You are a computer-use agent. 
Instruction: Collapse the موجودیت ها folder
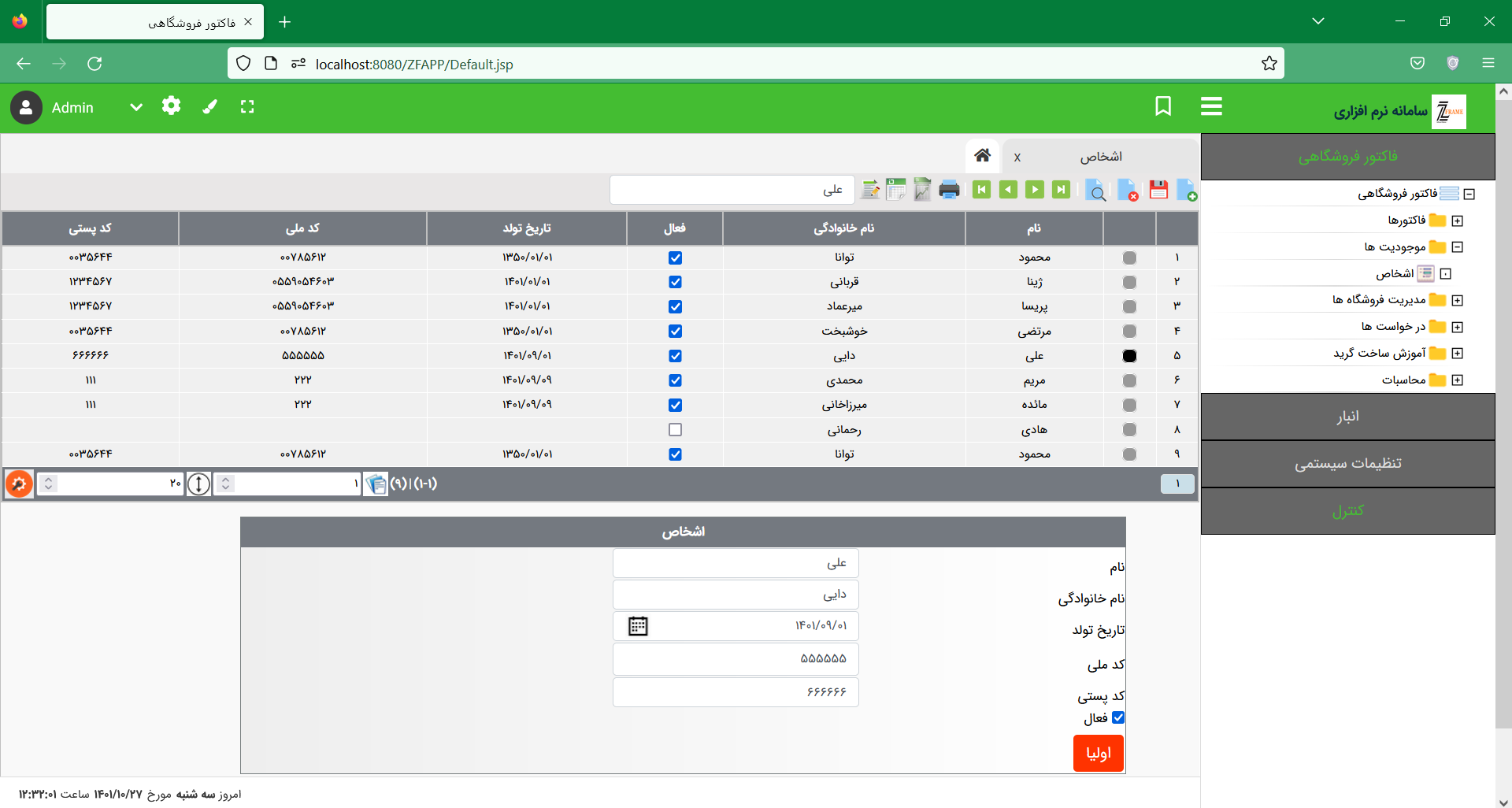point(1457,246)
